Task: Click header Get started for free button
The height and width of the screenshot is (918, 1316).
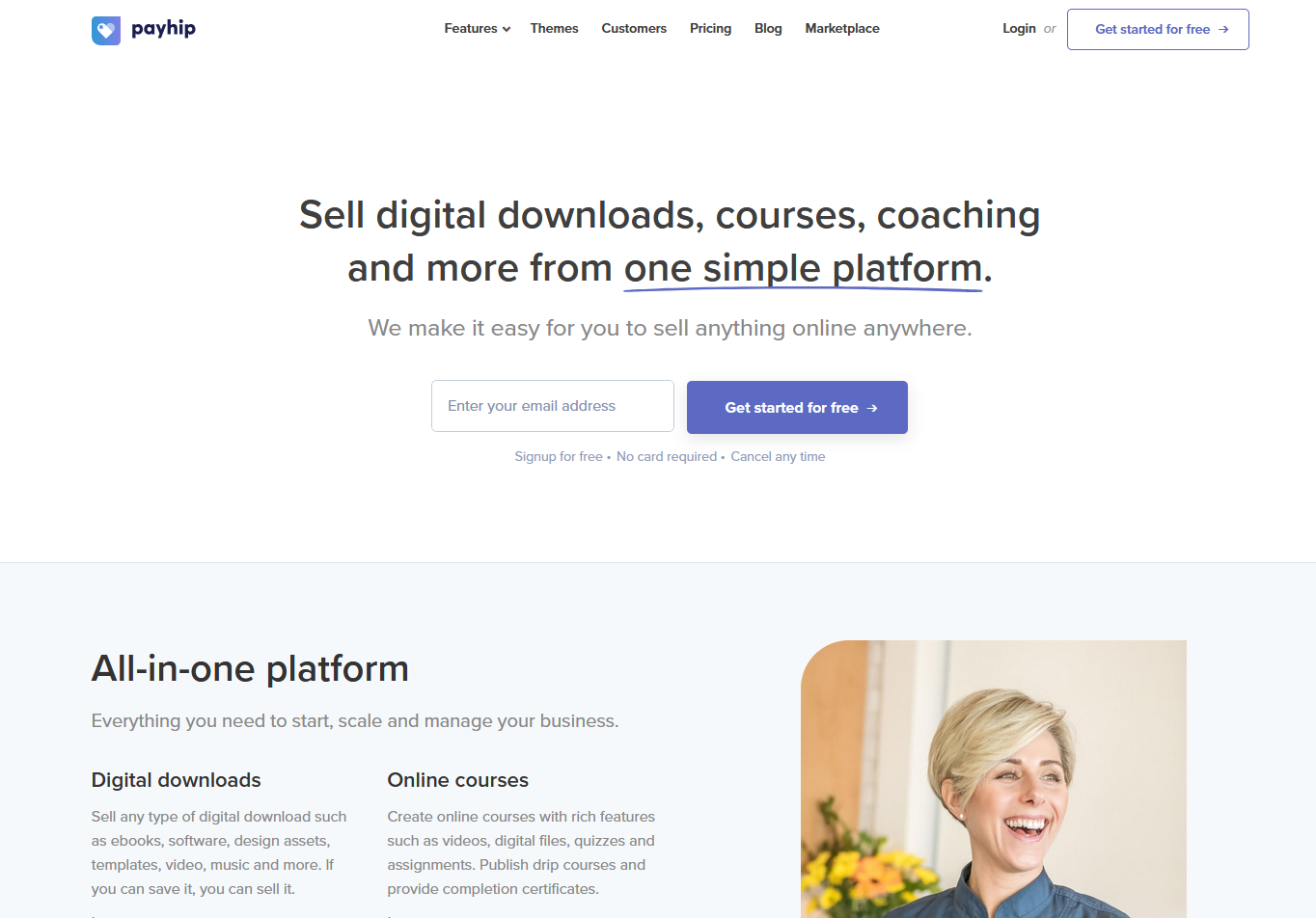Action: tap(1158, 29)
